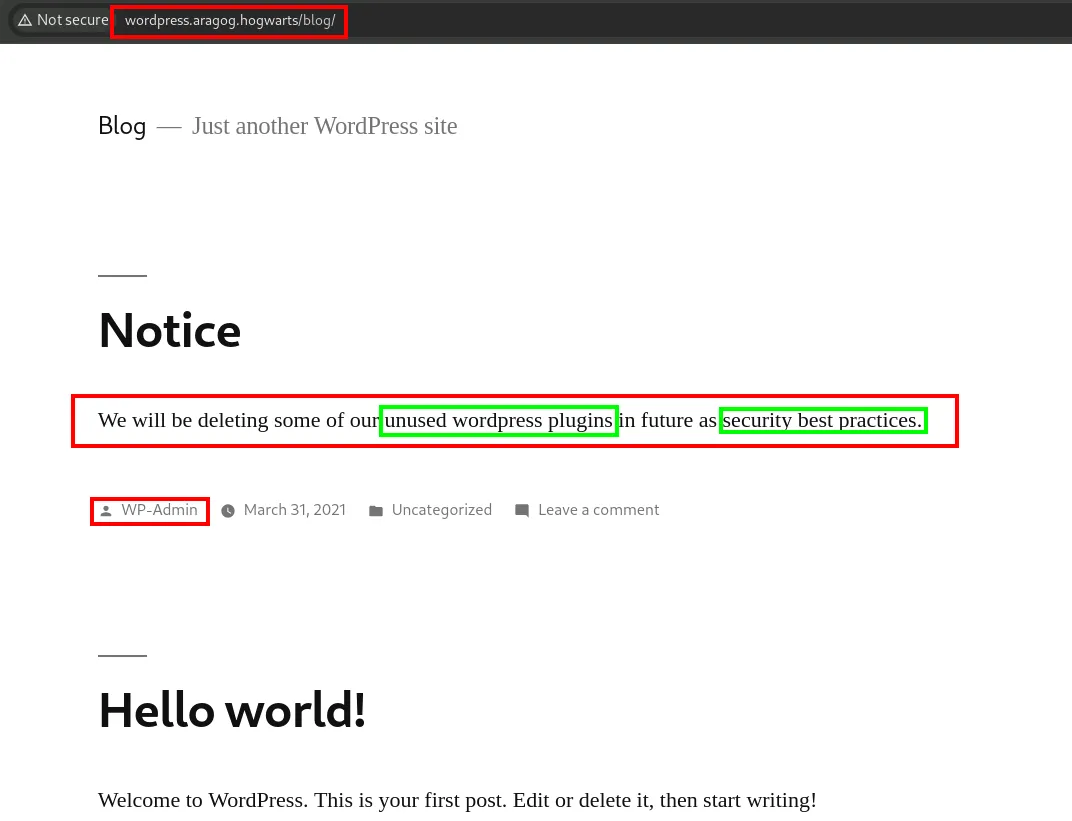Click the clock icon beside post date
Viewport: 1072px width, 821px height.
tap(228, 511)
